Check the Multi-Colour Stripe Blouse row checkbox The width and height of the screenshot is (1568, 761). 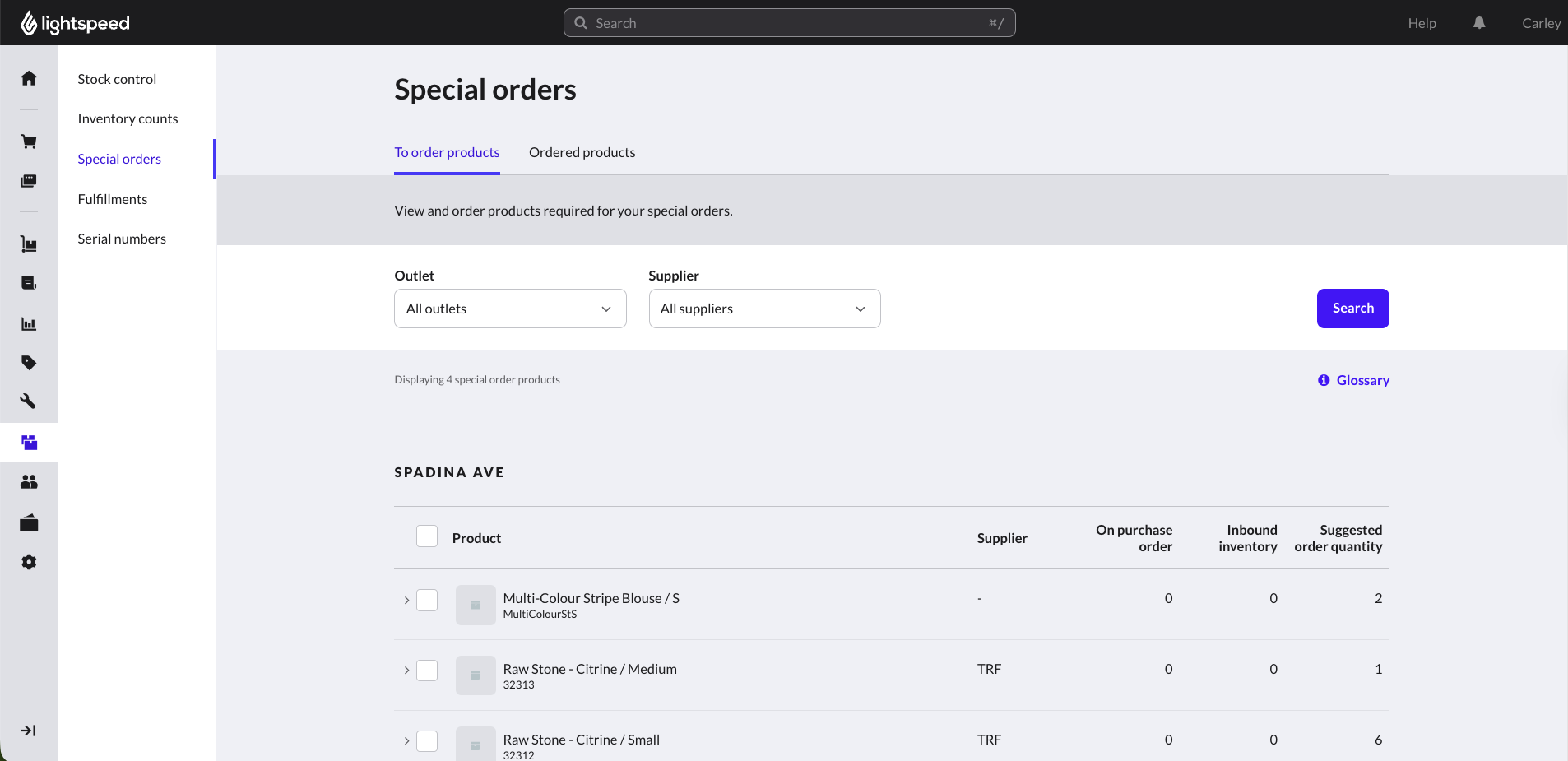pos(427,600)
